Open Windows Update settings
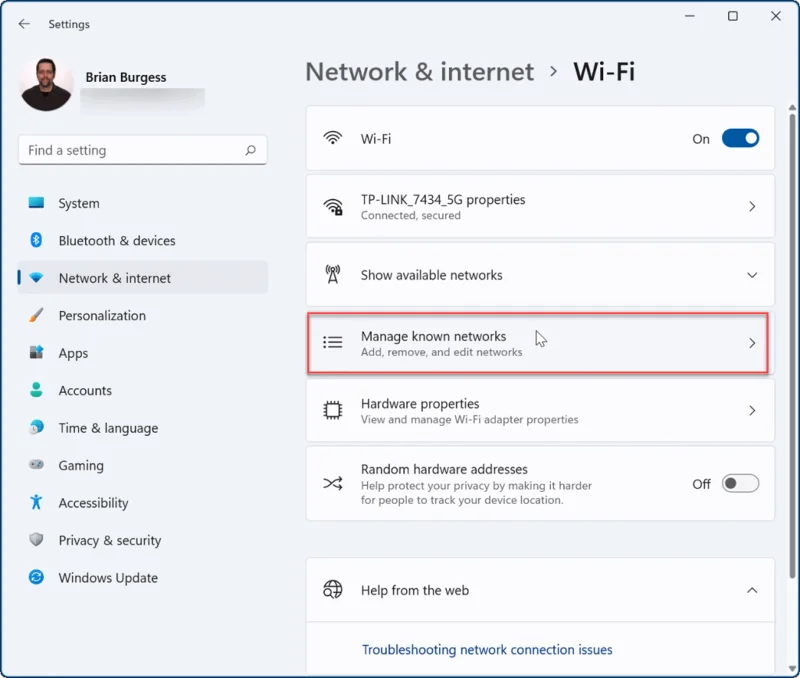 [x=142, y=578]
